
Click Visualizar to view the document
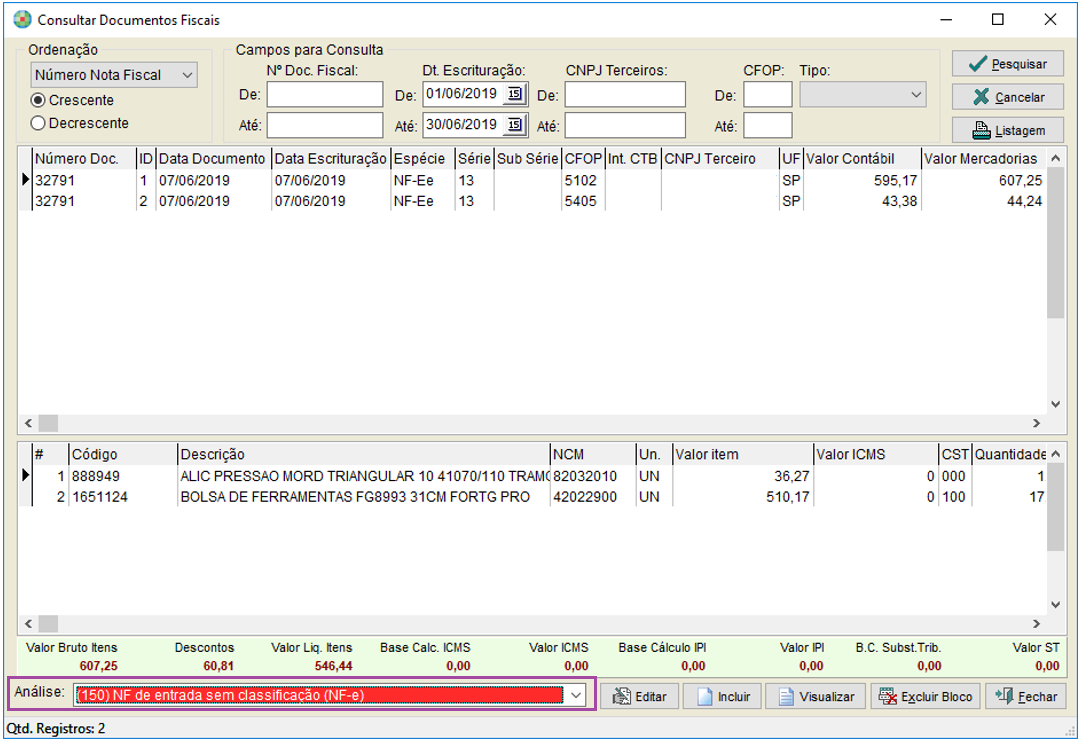click(x=816, y=696)
